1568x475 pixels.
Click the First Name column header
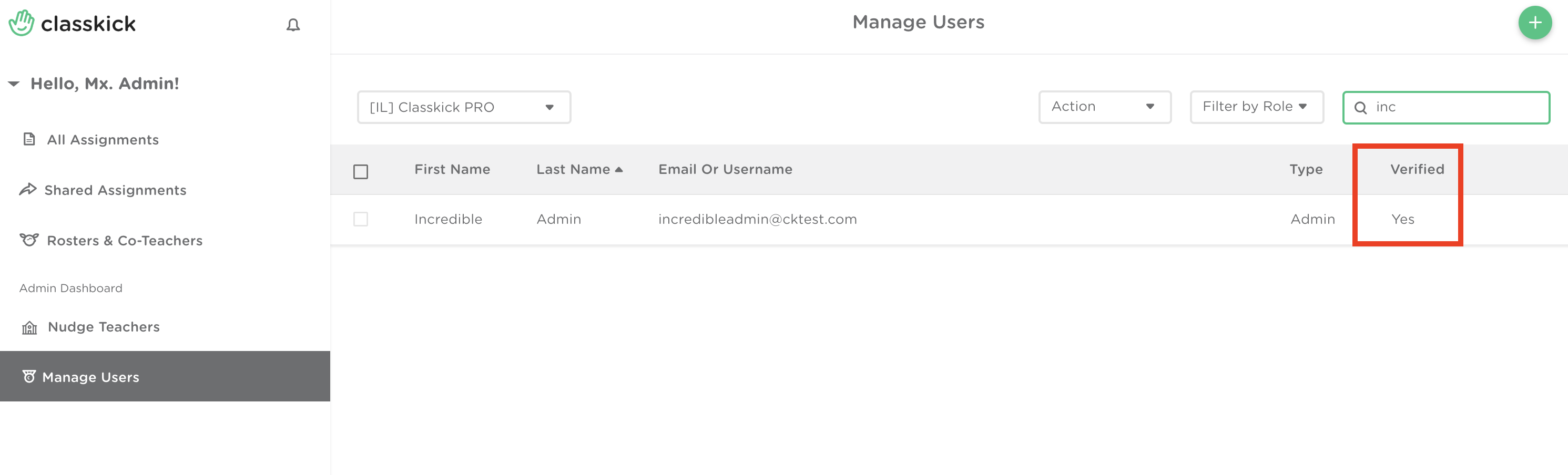452,169
